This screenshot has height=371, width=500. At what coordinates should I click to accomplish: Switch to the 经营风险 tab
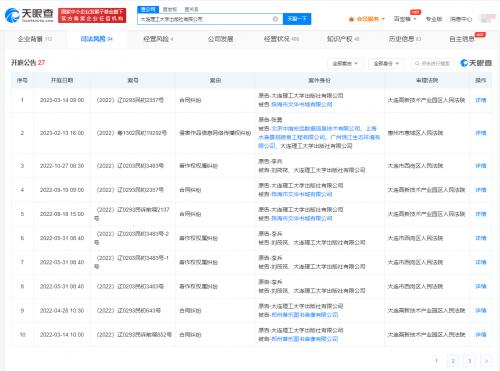click(158, 39)
